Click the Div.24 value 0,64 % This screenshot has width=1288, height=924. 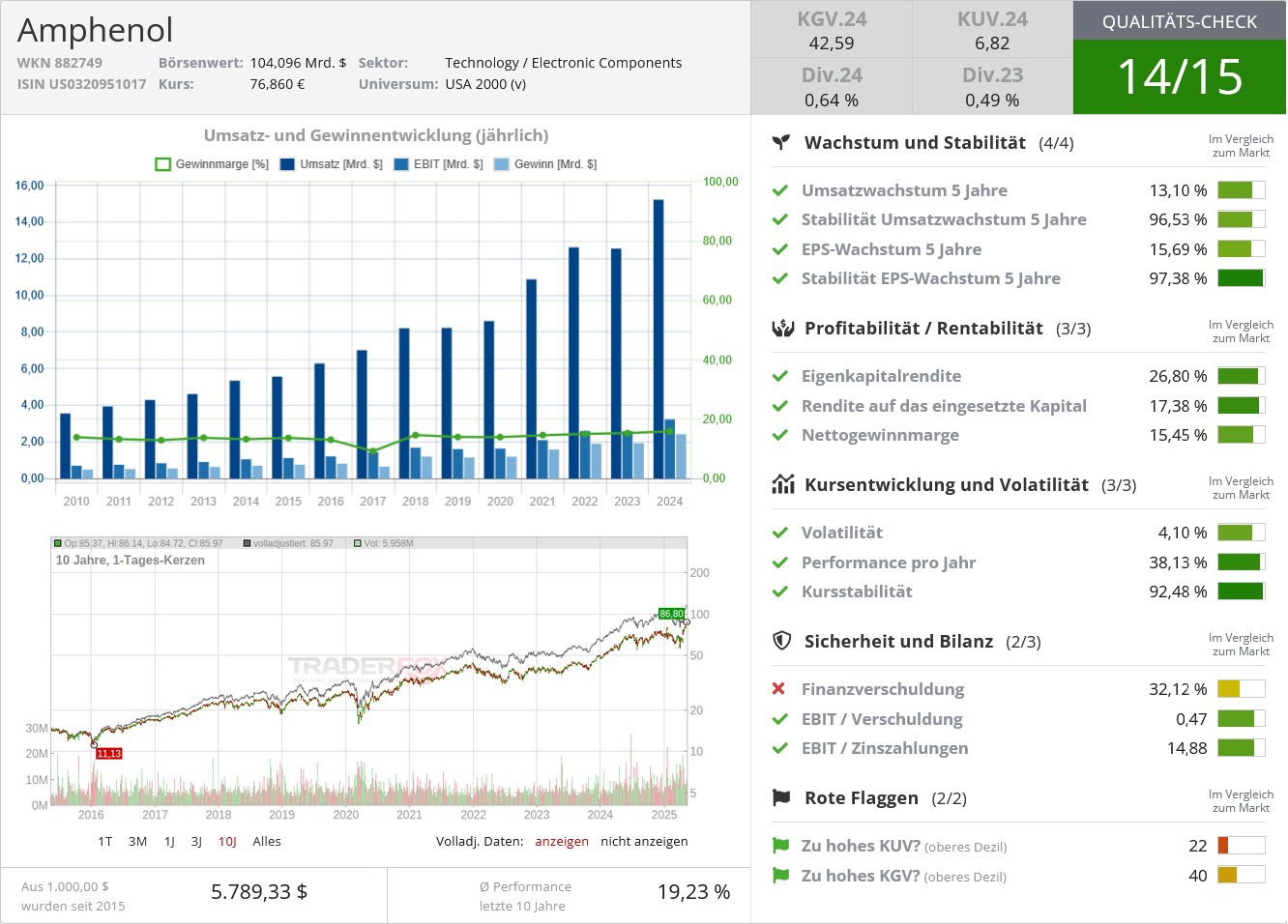click(832, 101)
